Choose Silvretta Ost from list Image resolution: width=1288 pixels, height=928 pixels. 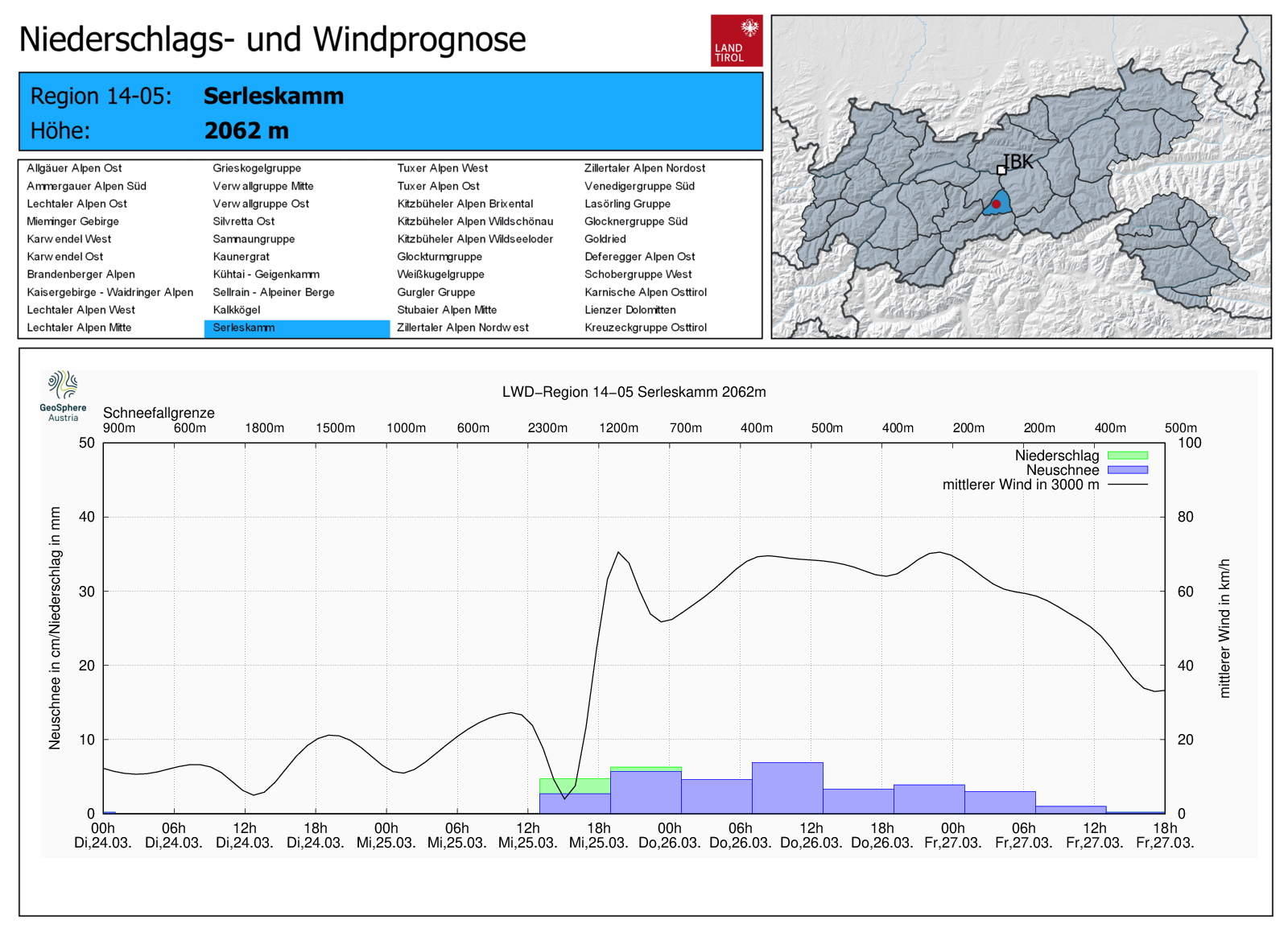(243, 221)
